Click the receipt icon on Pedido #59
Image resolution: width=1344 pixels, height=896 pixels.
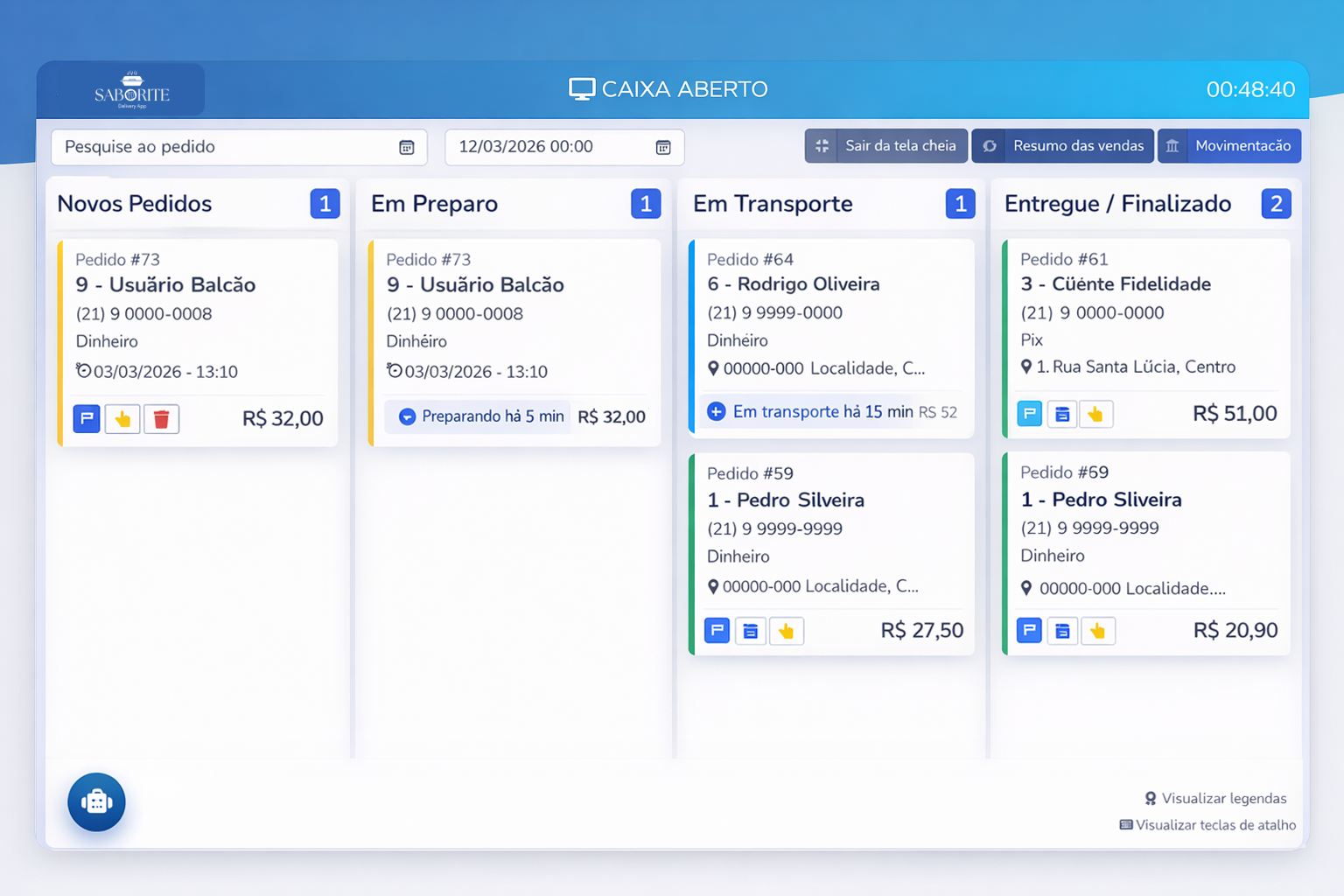751,631
